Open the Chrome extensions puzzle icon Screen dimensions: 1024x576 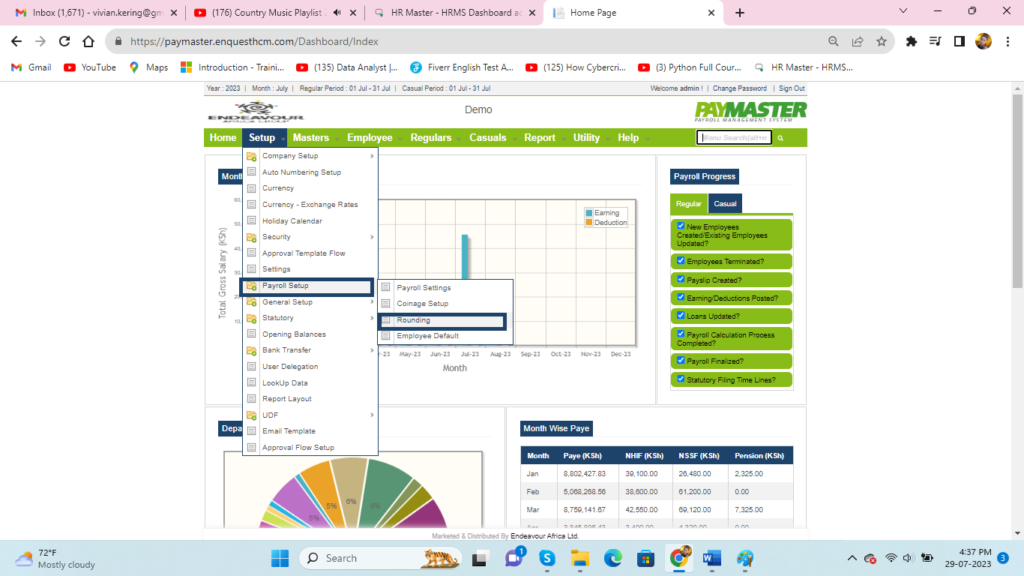click(911, 42)
